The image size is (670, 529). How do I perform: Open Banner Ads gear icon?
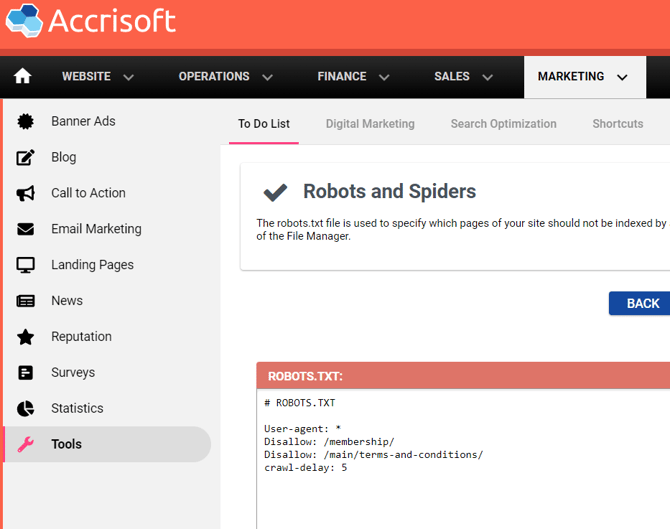coord(26,121)
